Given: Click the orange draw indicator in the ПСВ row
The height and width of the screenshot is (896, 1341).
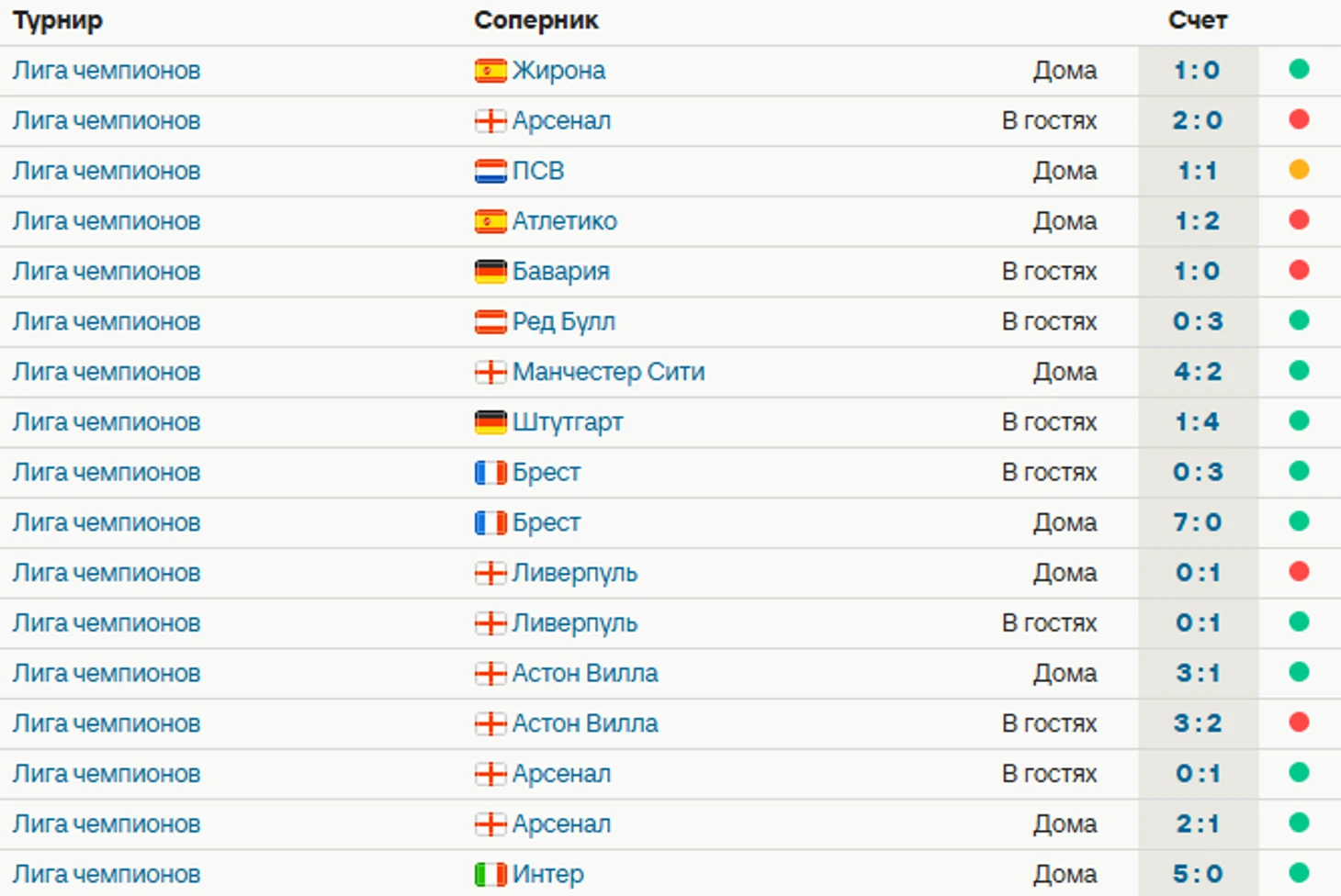Looking at the screenshot, I should 1299,170.
